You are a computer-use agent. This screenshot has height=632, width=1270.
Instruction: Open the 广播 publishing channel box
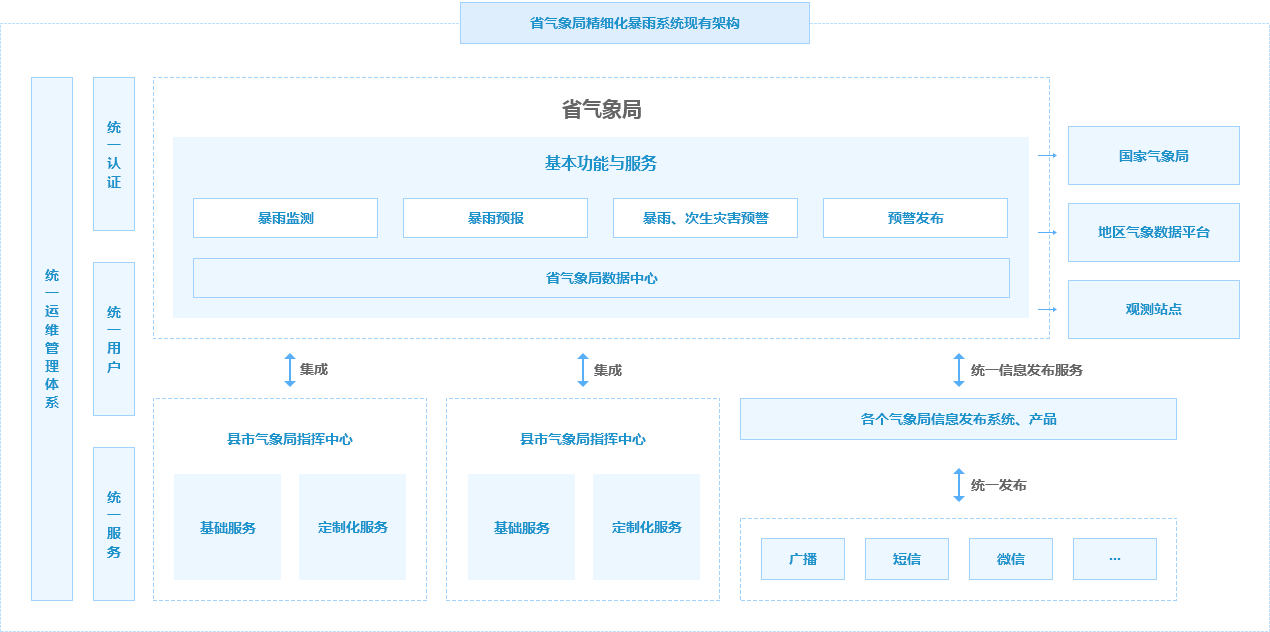coord(803,559)
